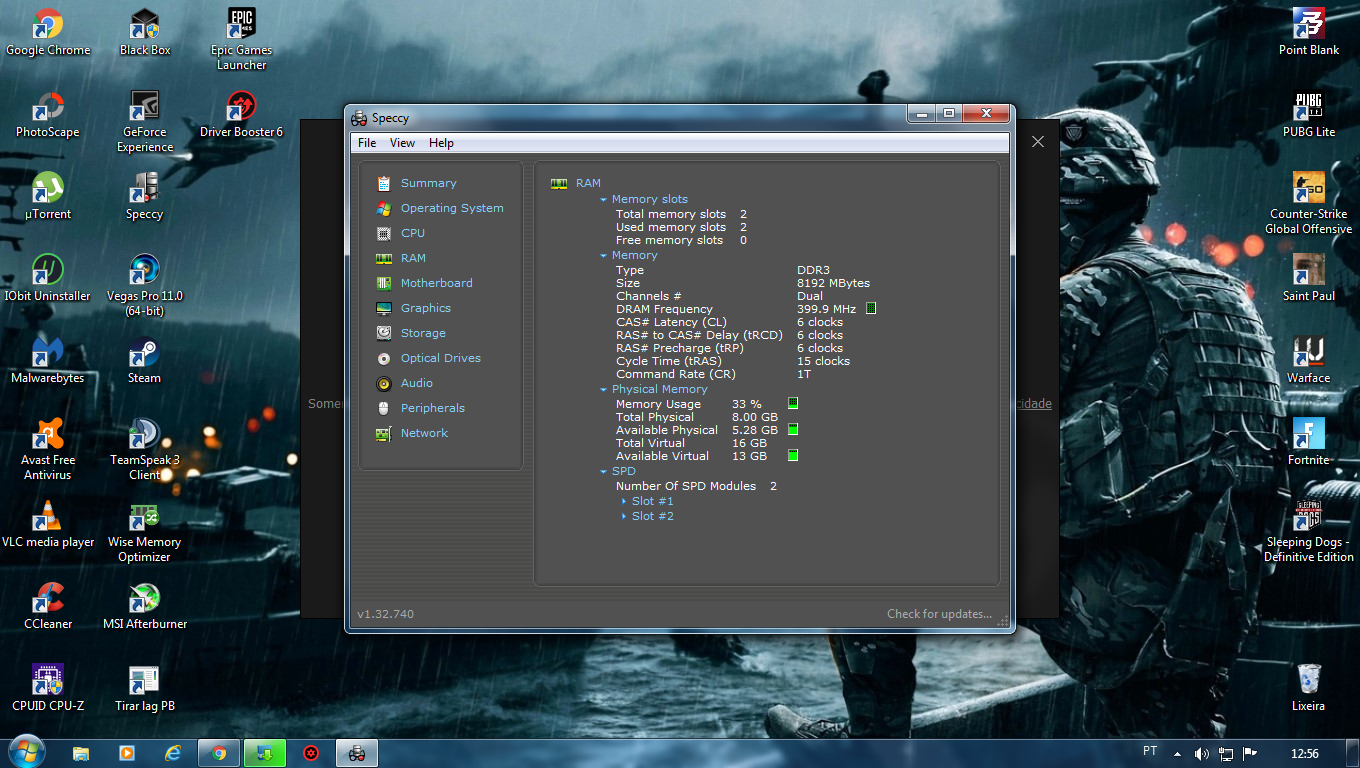
Task: Show hidden system tray icons arrow
Action: (1177, 754)
